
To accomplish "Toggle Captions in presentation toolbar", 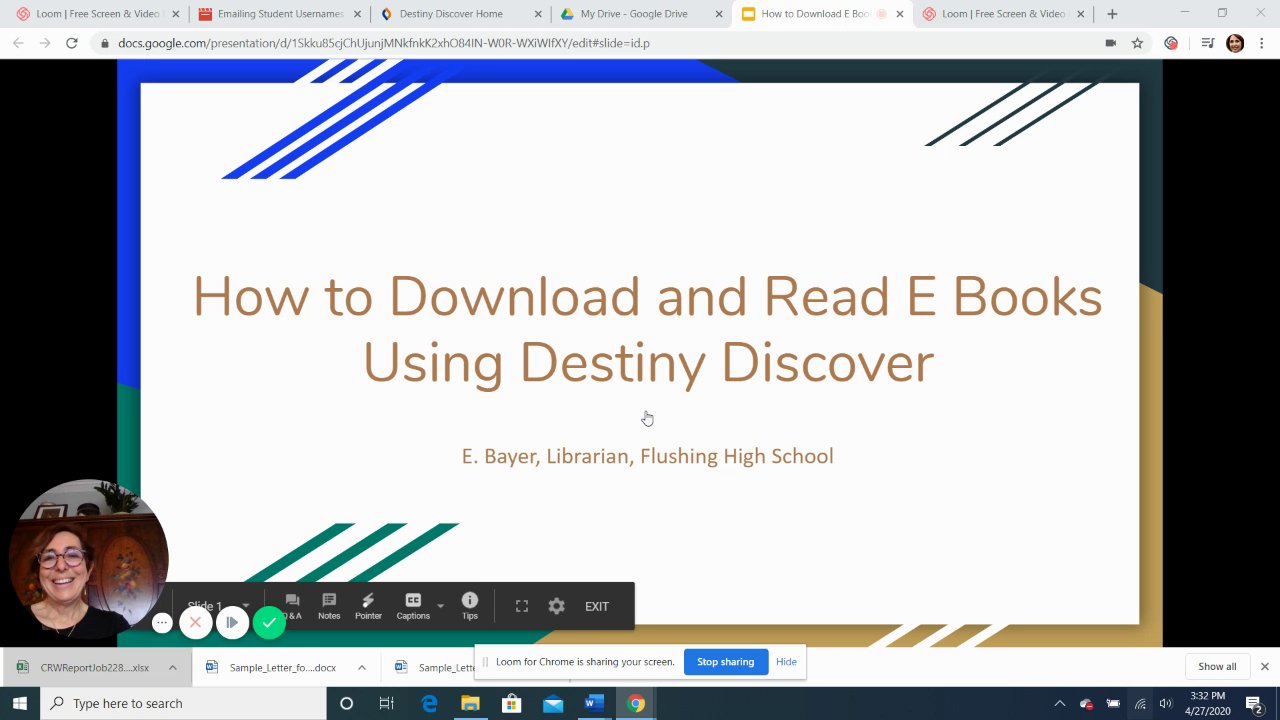I will 413,606.
